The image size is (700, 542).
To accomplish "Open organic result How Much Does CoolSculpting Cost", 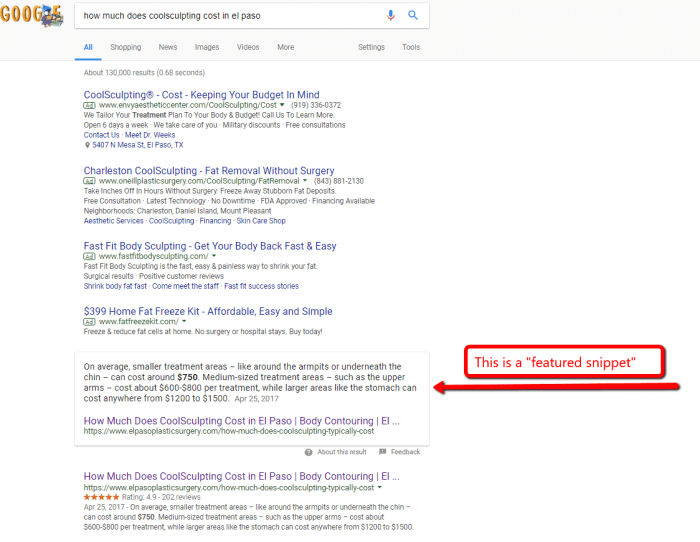I will [x=242, y=476].
